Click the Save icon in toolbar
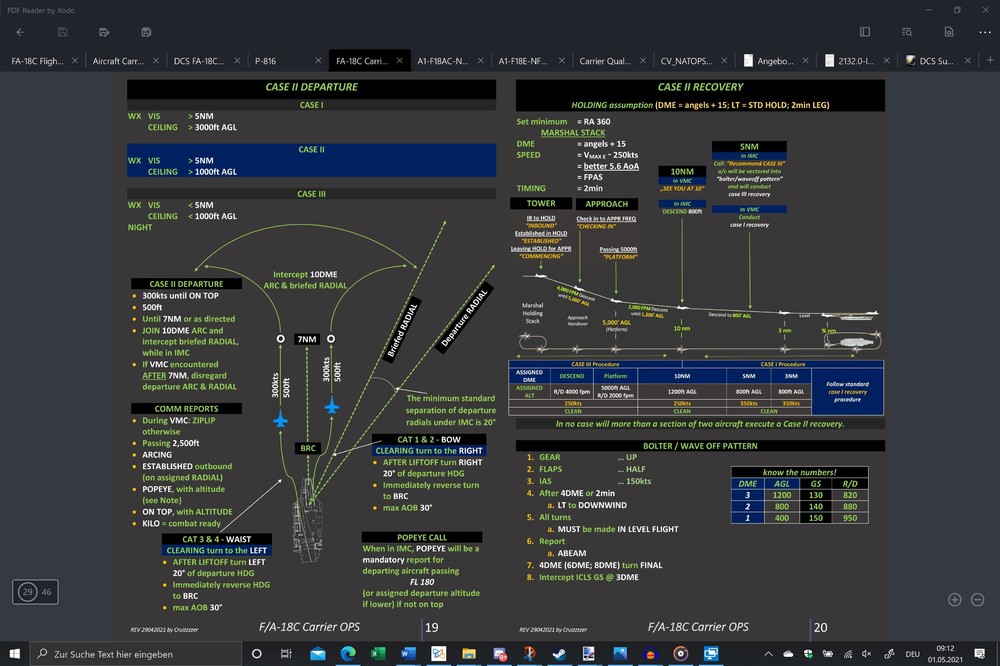1000x666 pixels. 62,32
